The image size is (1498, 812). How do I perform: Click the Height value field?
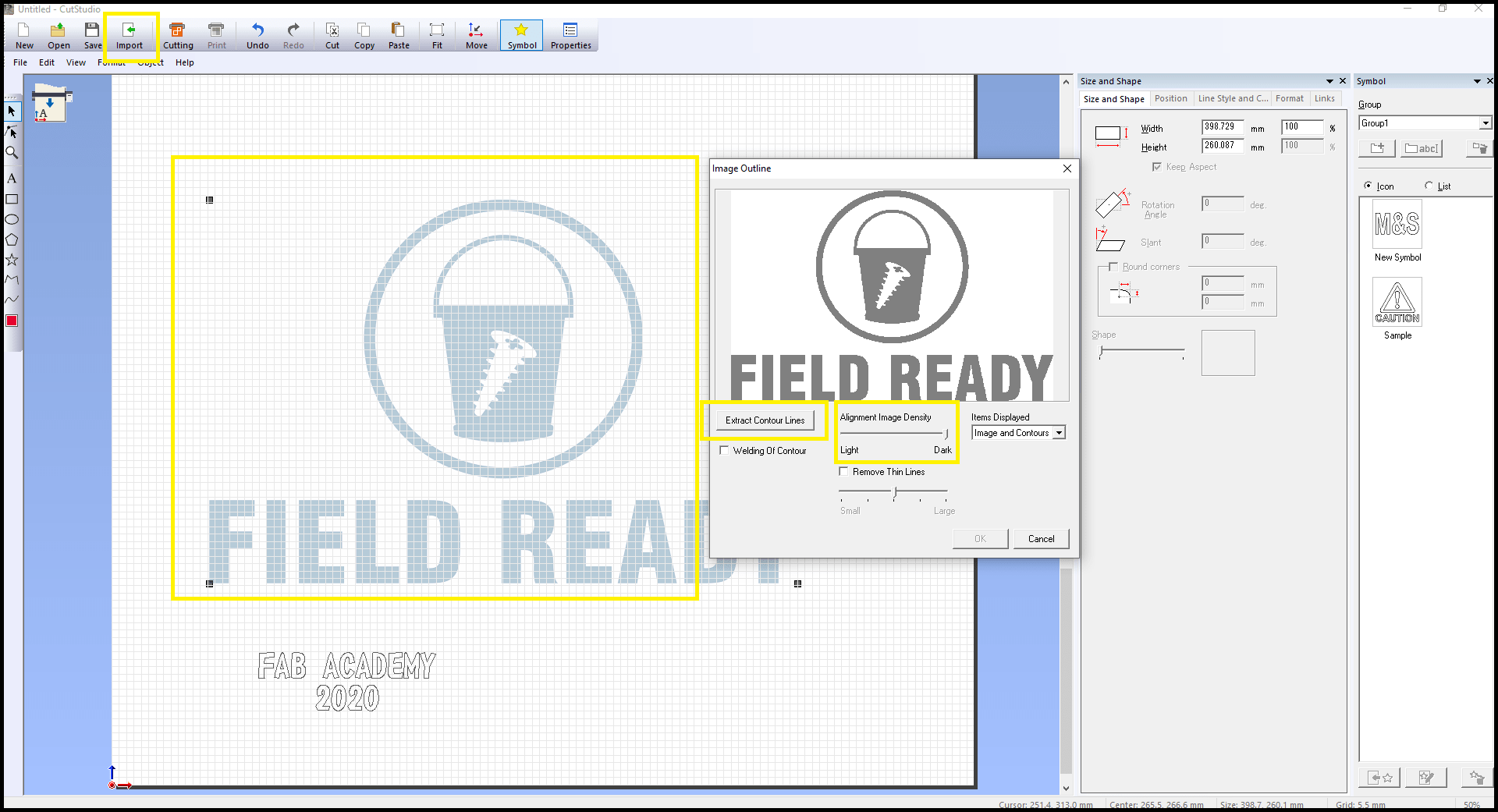pos(1223,146)
